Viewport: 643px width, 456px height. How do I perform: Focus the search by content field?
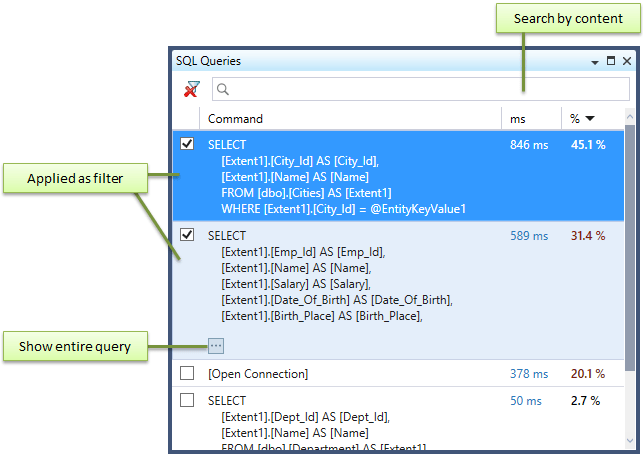(421, 89)
